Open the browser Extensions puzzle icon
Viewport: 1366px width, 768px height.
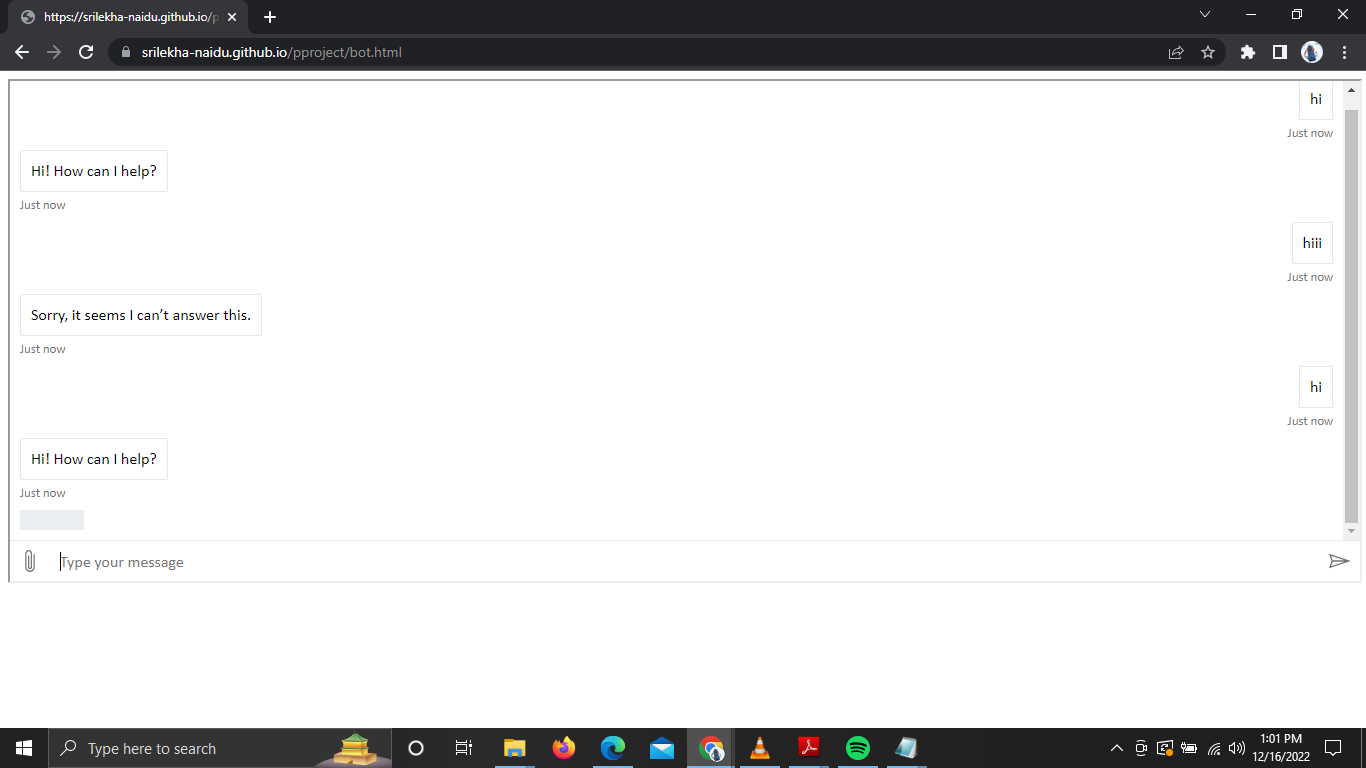click(x=1247, y=51)
